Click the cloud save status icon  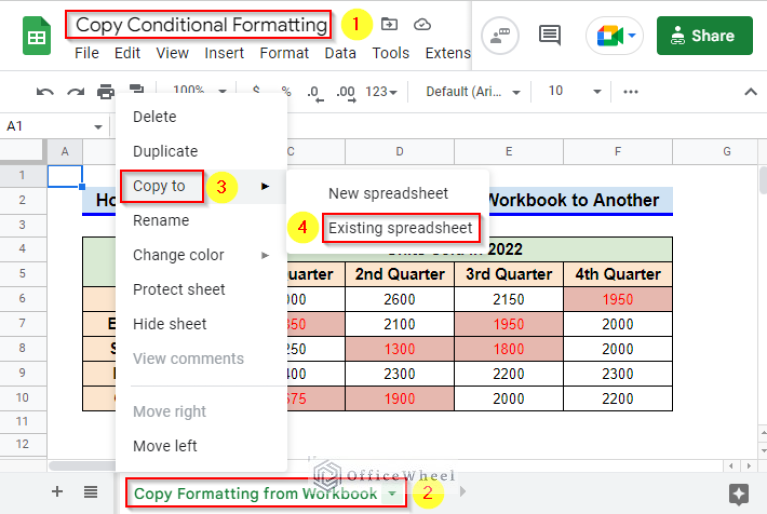422,24
